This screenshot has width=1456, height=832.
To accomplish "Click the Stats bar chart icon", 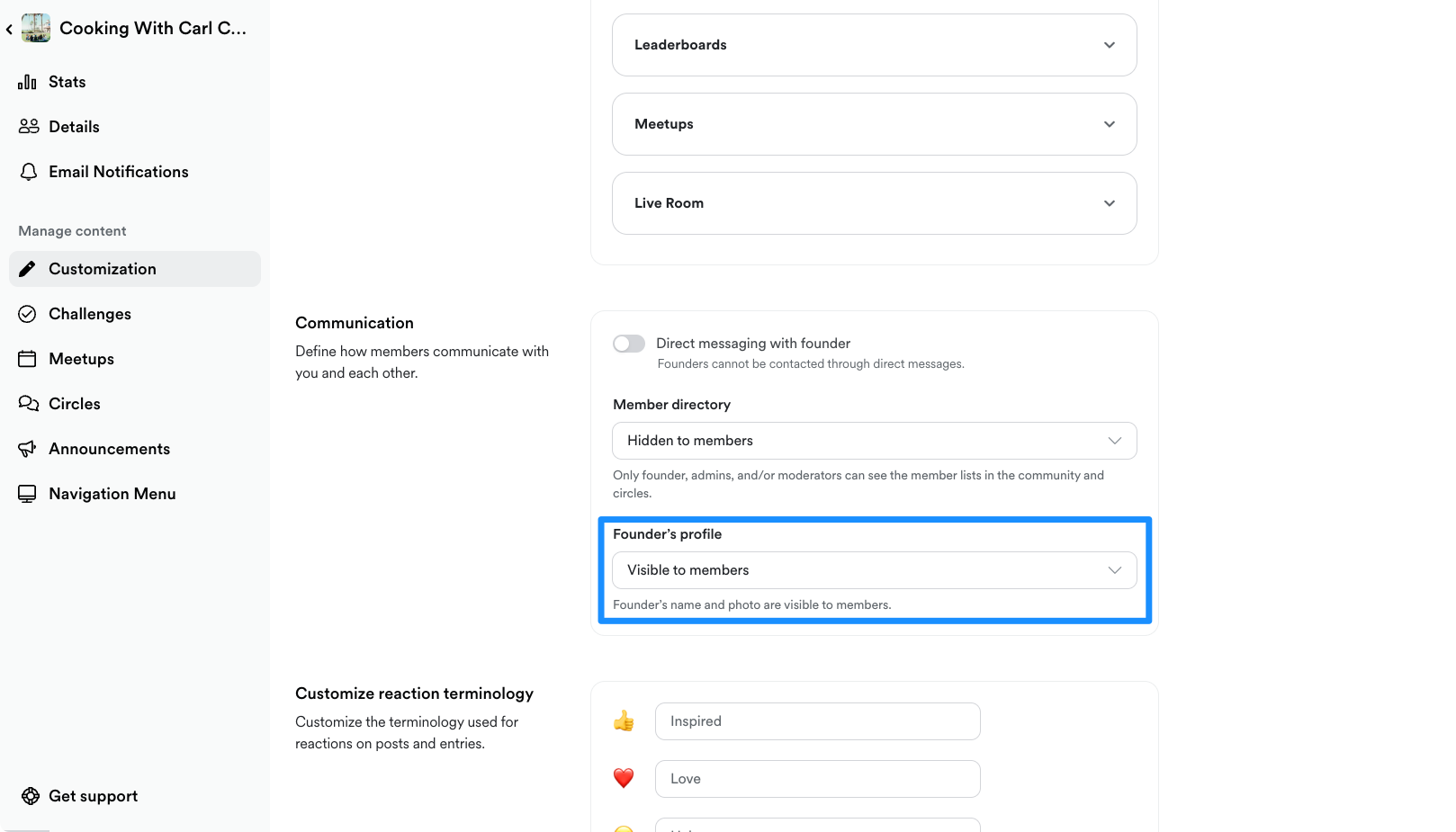I will (28, 82).
